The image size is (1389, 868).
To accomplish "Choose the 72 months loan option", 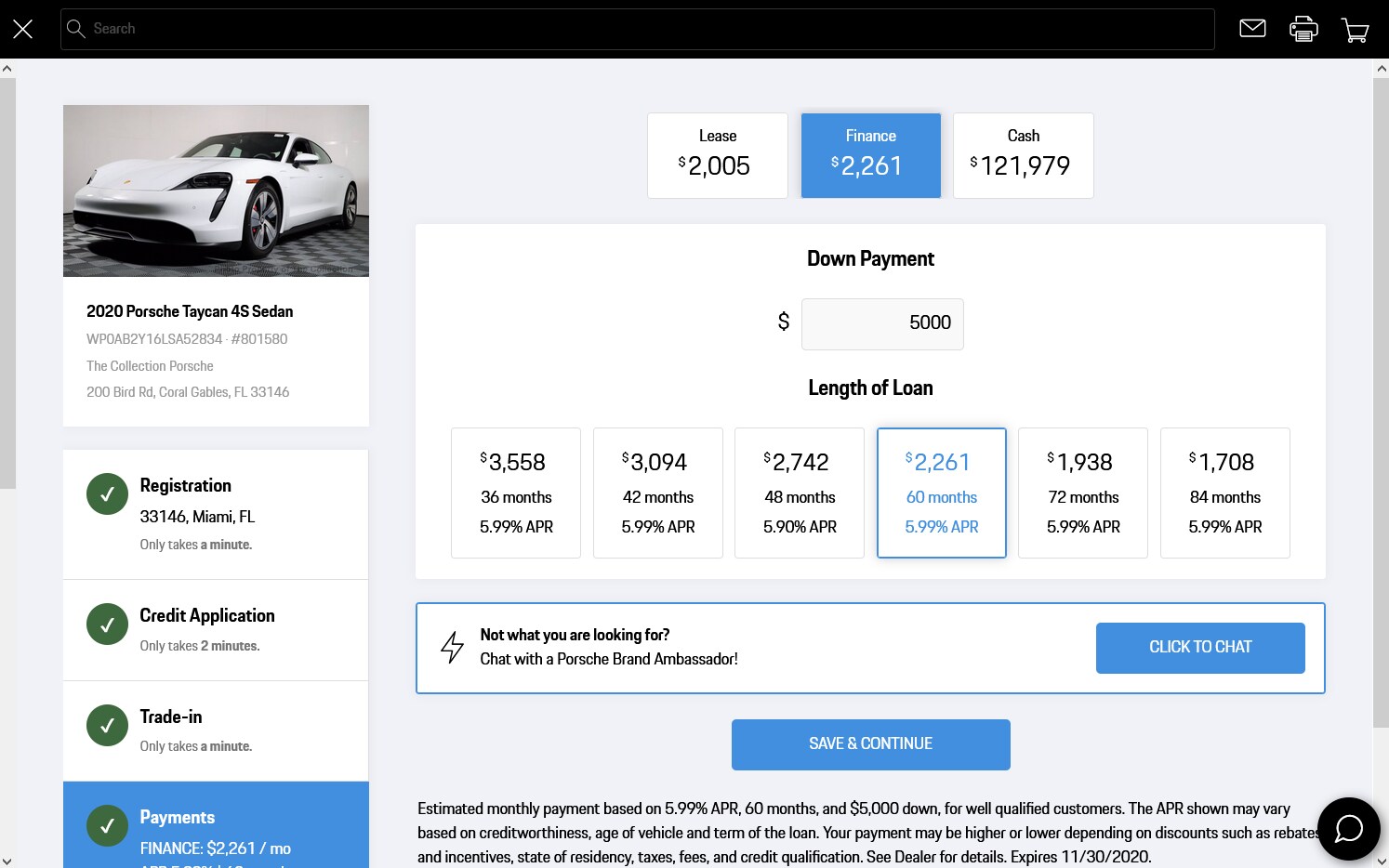I will coord(1083,493).
